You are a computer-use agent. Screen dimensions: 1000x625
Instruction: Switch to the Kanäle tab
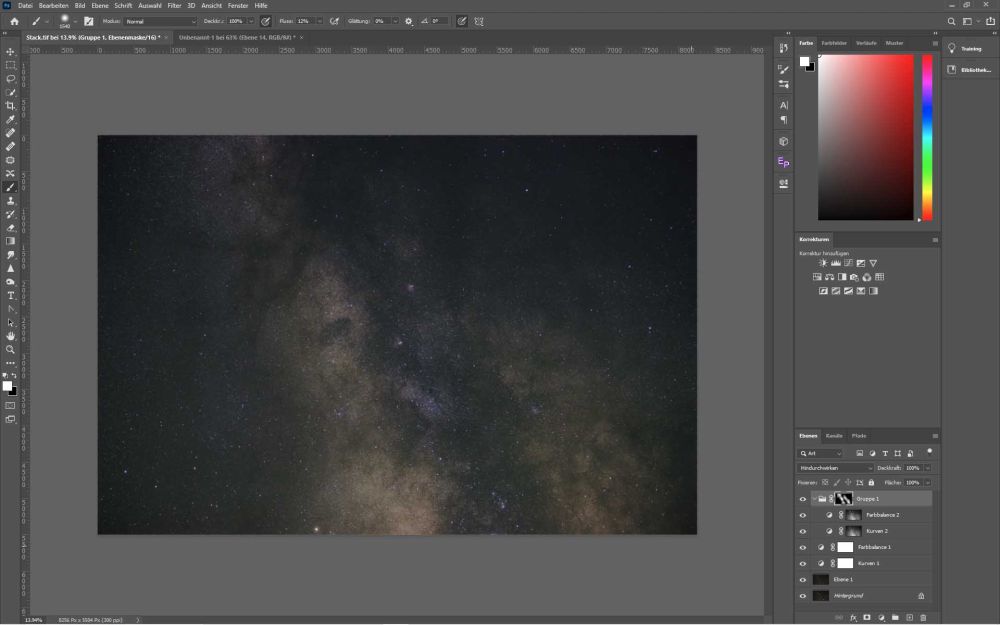coord(836,435)
